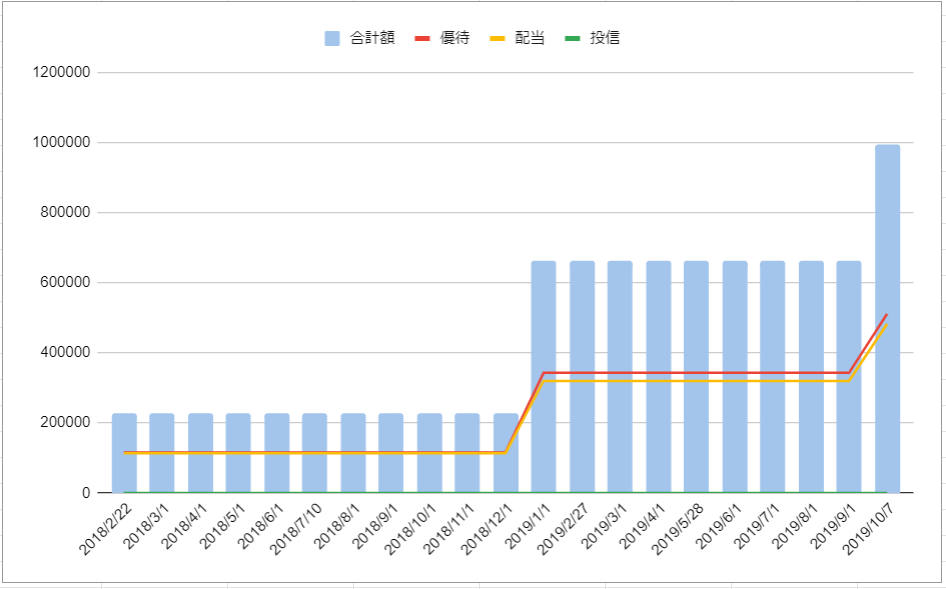The height and width of the screenshot is (589, 946).
Task: Select the bar for 2019/3/1
Action: pyautogui.click(x=620, y=377)
